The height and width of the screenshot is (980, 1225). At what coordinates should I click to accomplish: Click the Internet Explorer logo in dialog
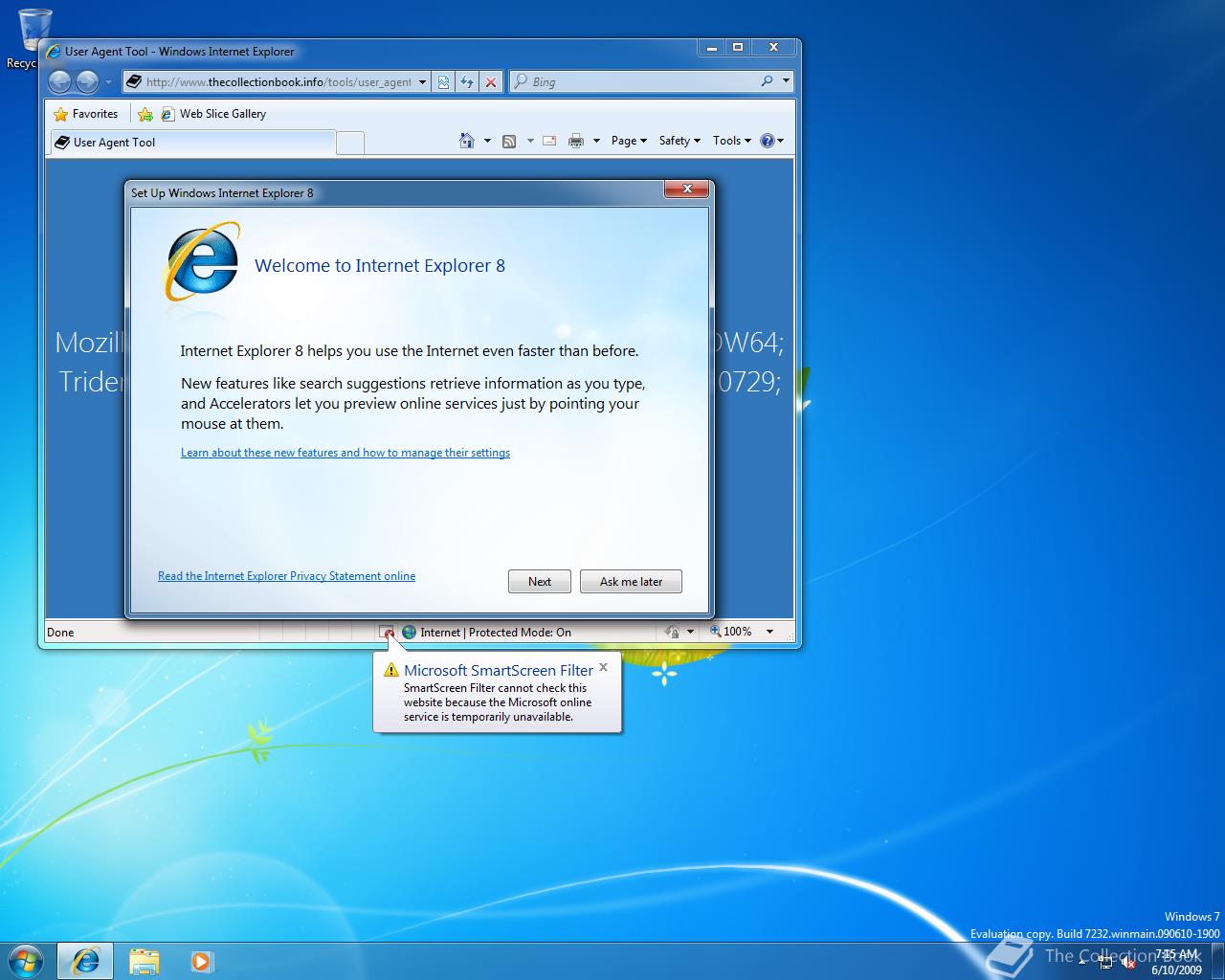[202, 261]
